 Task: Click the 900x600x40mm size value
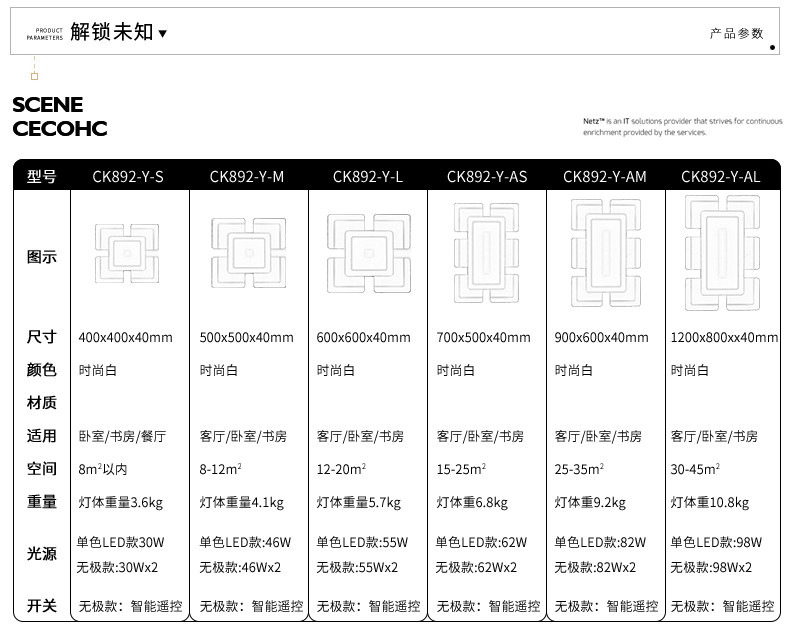click(x=602, y=337)
